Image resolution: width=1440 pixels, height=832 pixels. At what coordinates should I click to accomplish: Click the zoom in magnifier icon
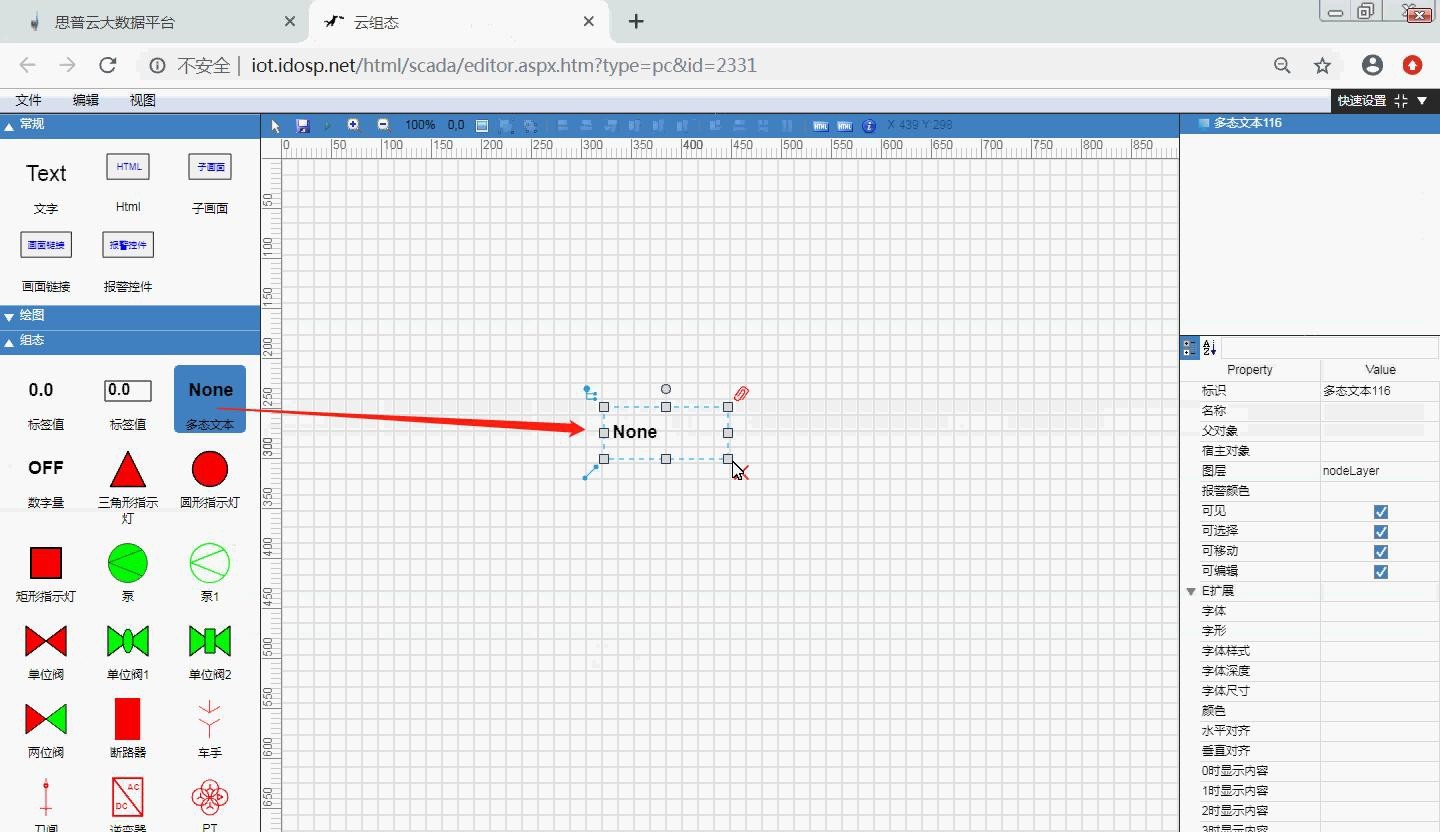353,125
